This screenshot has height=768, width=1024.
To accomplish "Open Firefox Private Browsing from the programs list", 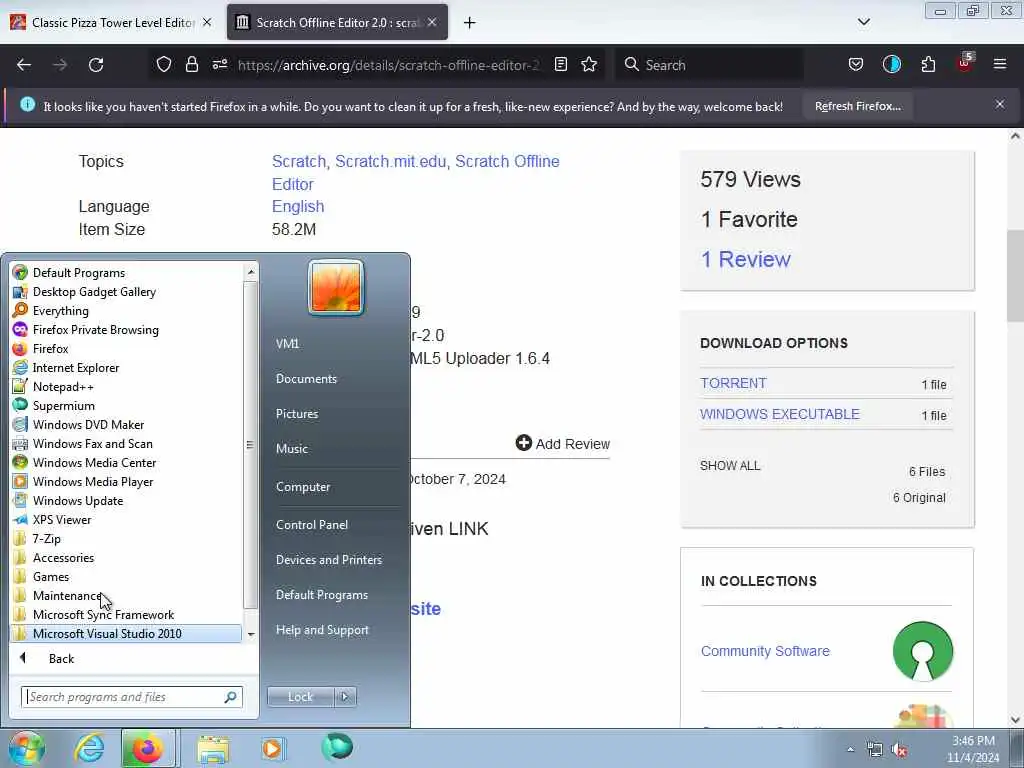I will [127, 330].
